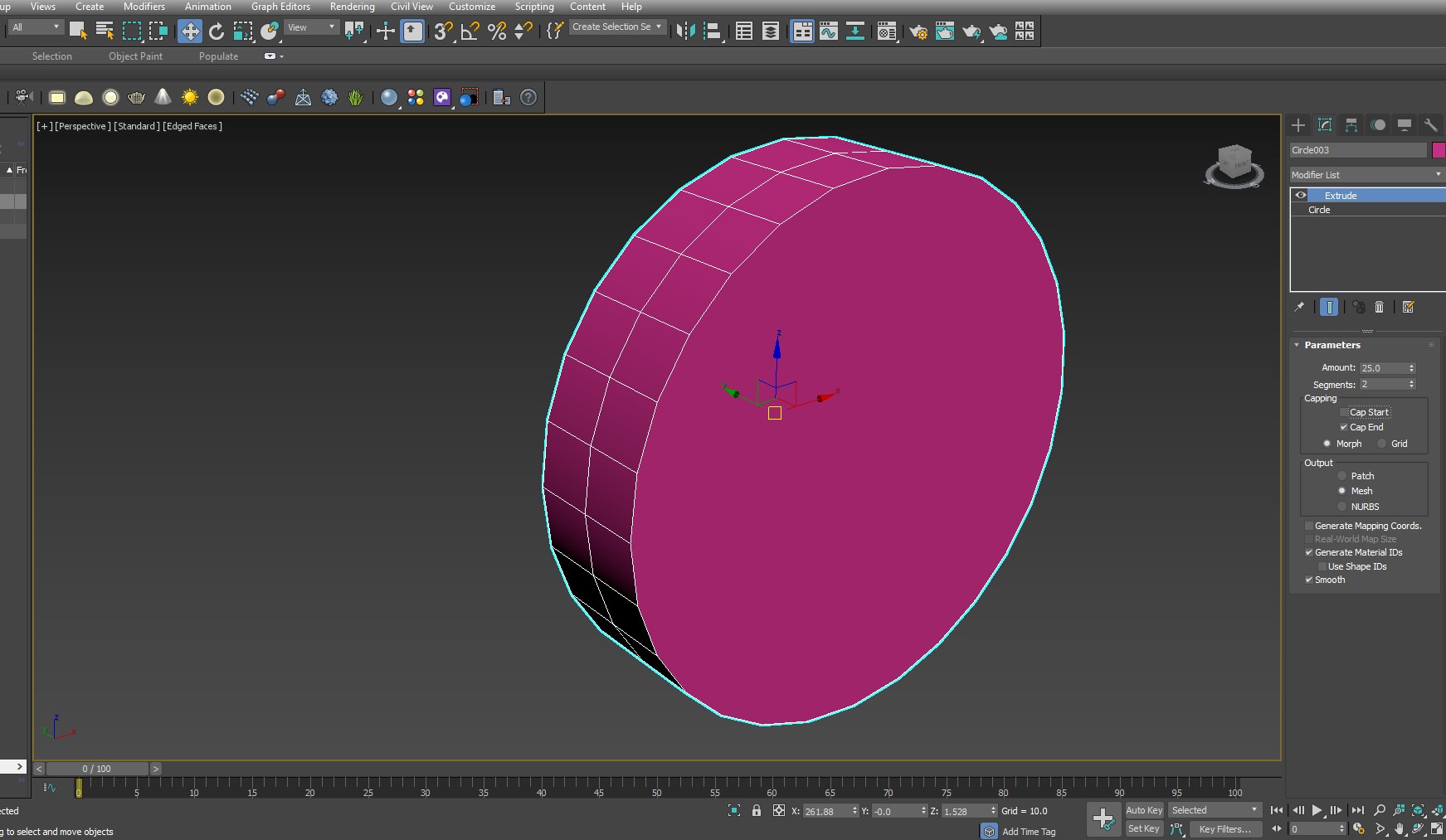Activate the Rotate tool in toolbar
This screenshot has width=1446, height=840.
pos(217,32)
